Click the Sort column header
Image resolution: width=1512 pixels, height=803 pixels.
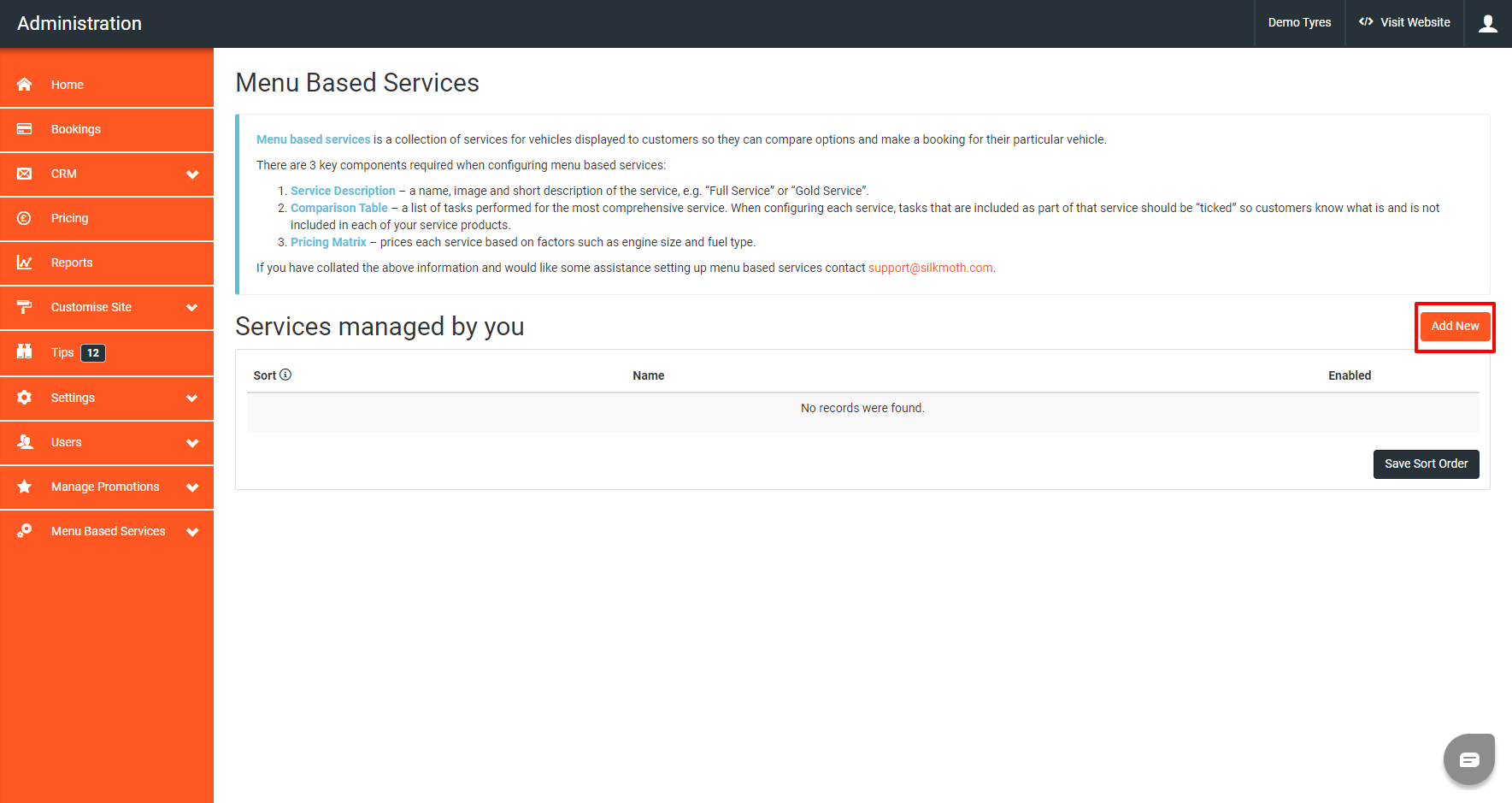(x=265, y=375)
